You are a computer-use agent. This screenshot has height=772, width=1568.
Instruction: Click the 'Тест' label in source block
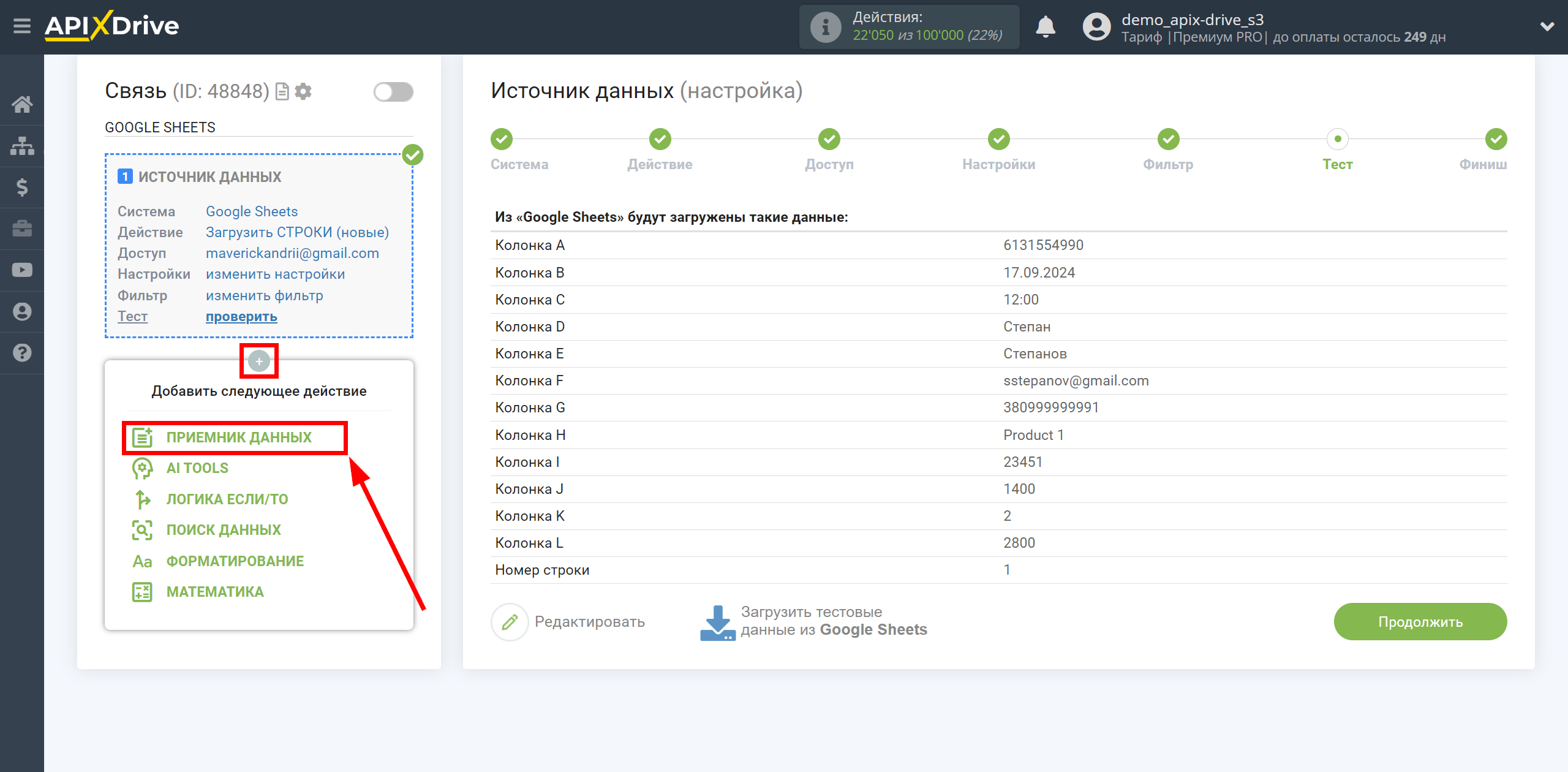tap(132, 316)
